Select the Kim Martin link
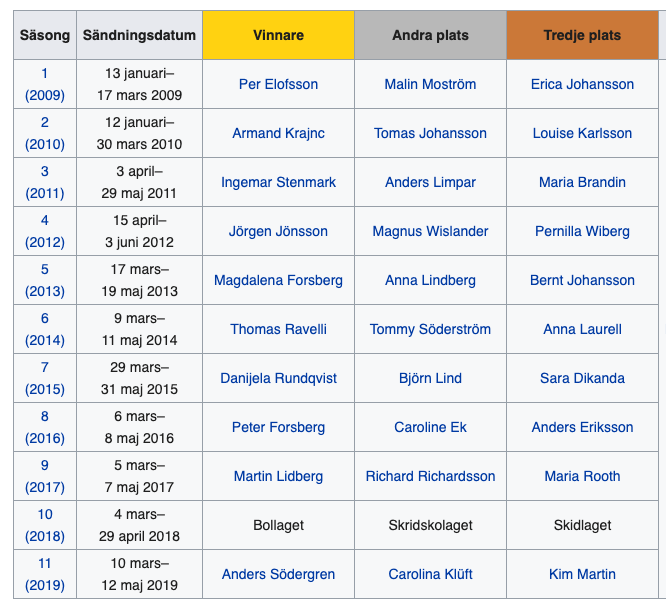 (x=582, y=574)
